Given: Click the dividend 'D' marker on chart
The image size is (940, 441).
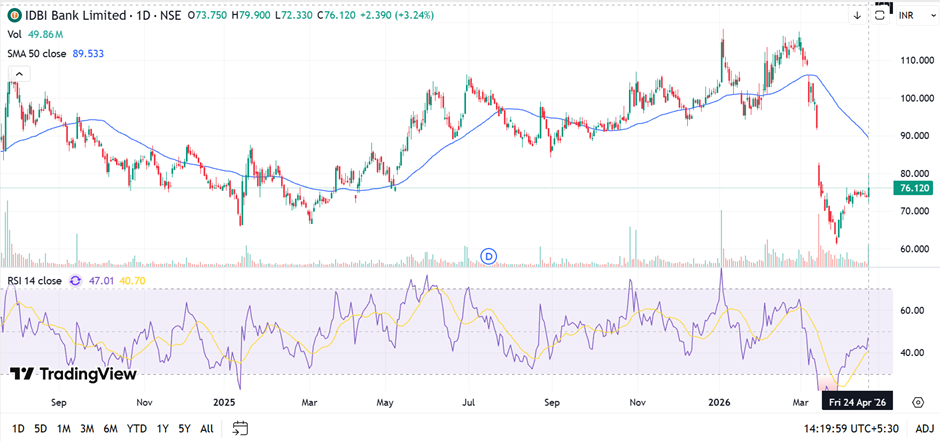Looking at the screenshot, I should pos(489,256).
